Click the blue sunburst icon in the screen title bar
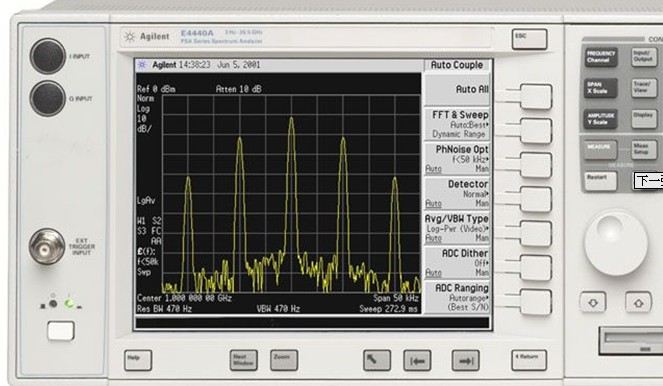 coord(142,65)
